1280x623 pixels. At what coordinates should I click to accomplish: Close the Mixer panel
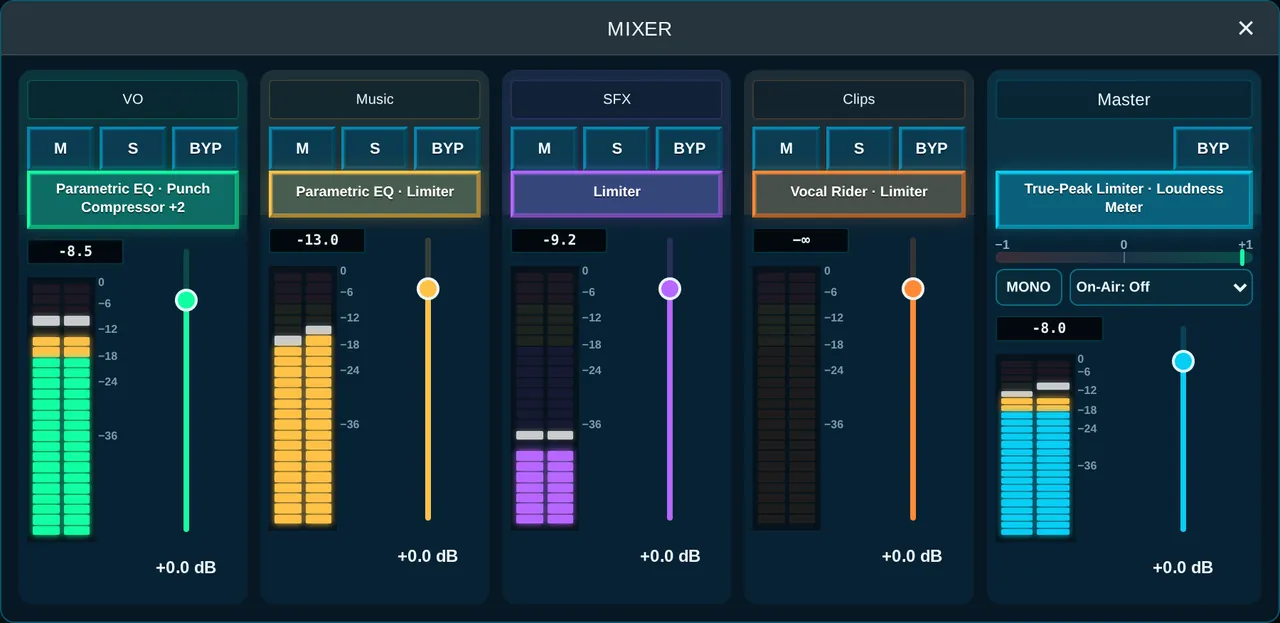[x=1245, y=28]
